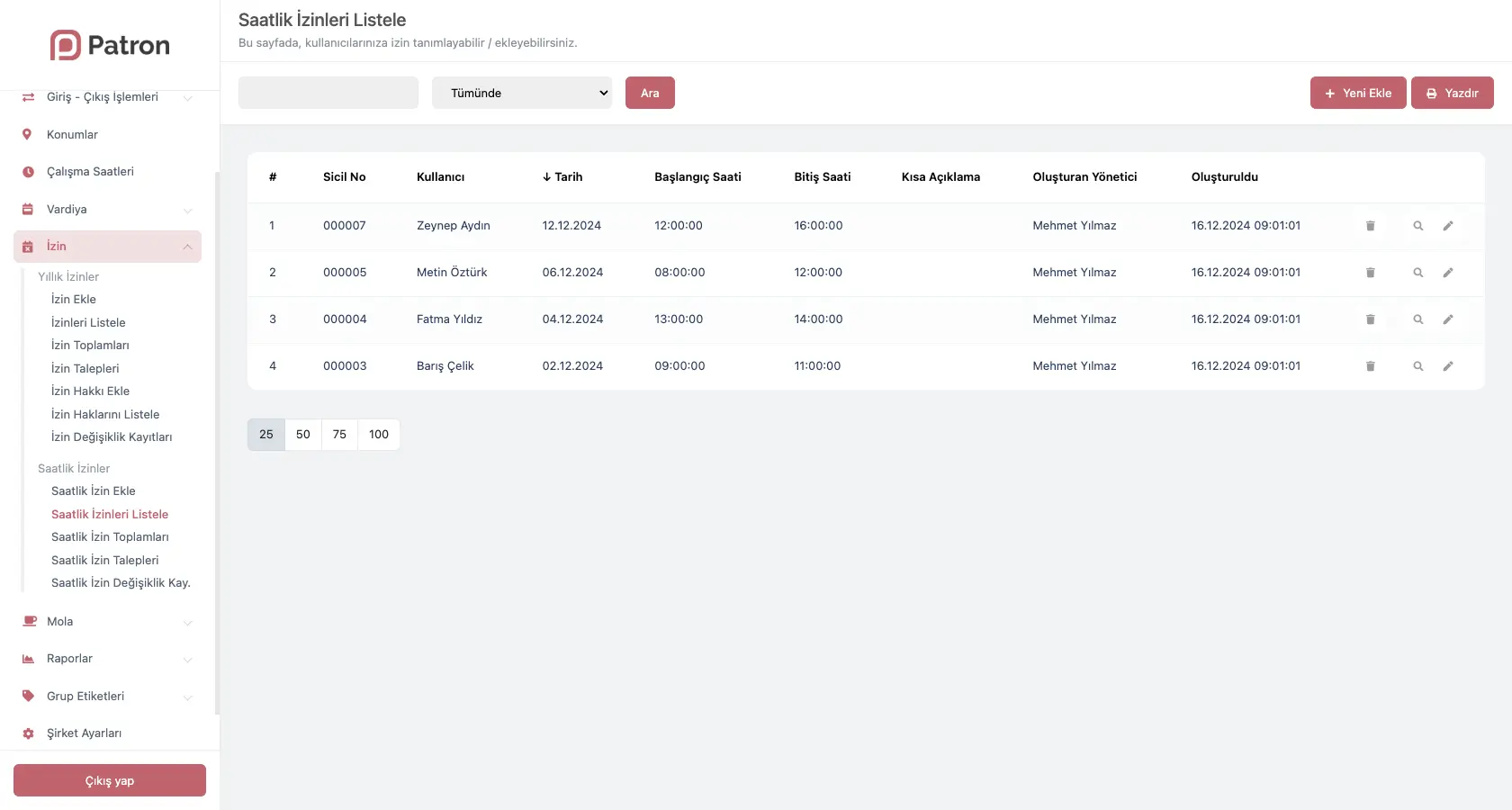View details of Fatma Yıldız's leave entry
The image size is (1512, 810).
click(1417, 319)
